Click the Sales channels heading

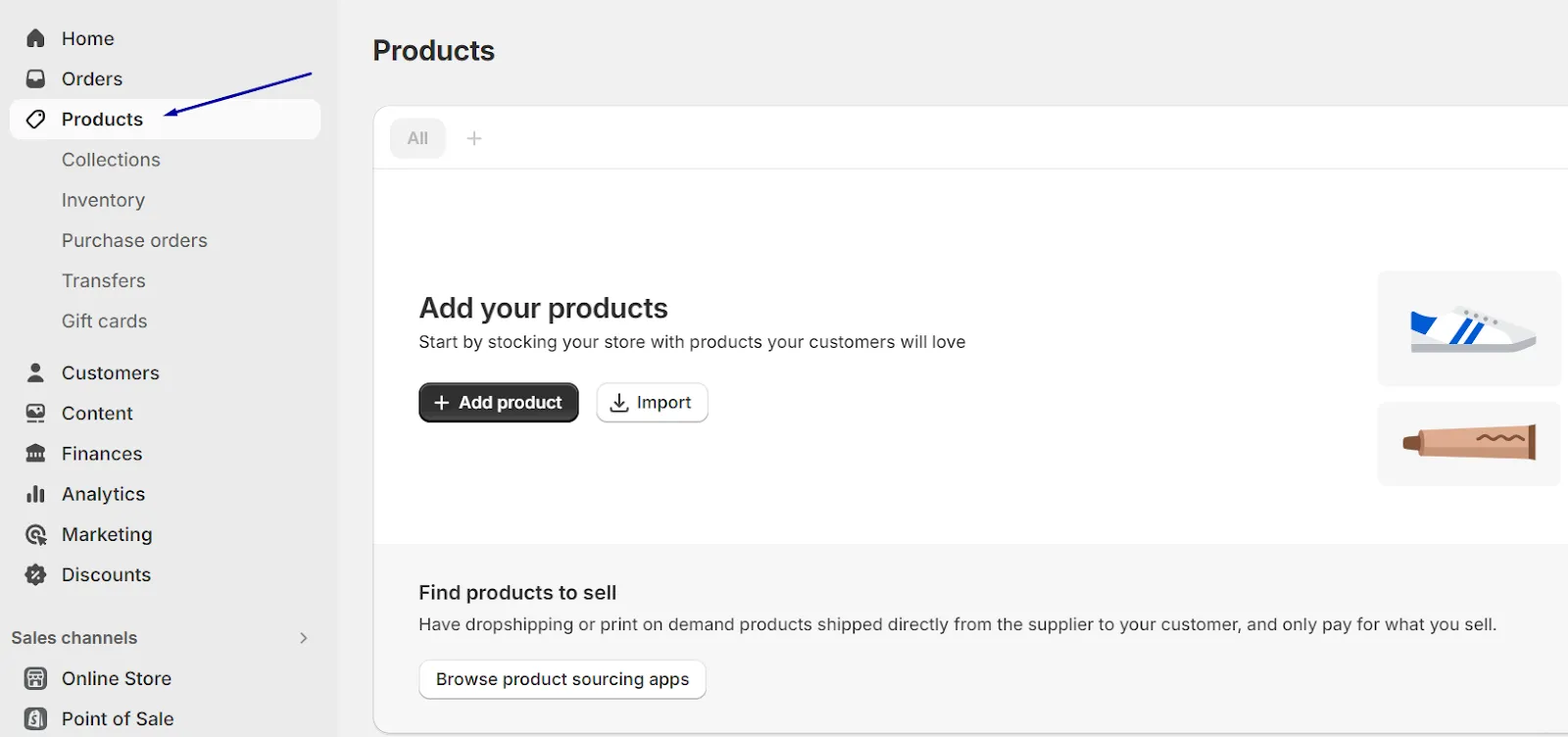pos(74,638)
